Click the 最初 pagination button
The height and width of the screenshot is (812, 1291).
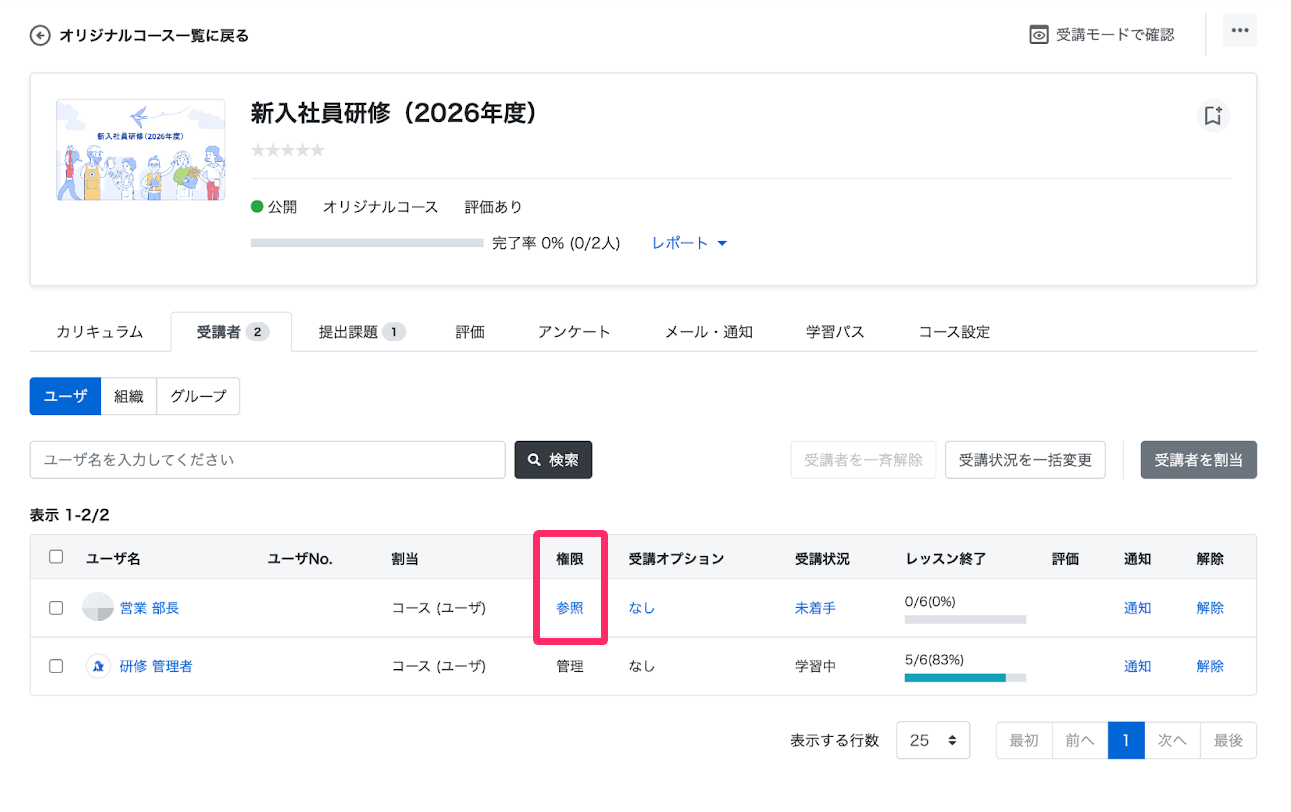1024,740
